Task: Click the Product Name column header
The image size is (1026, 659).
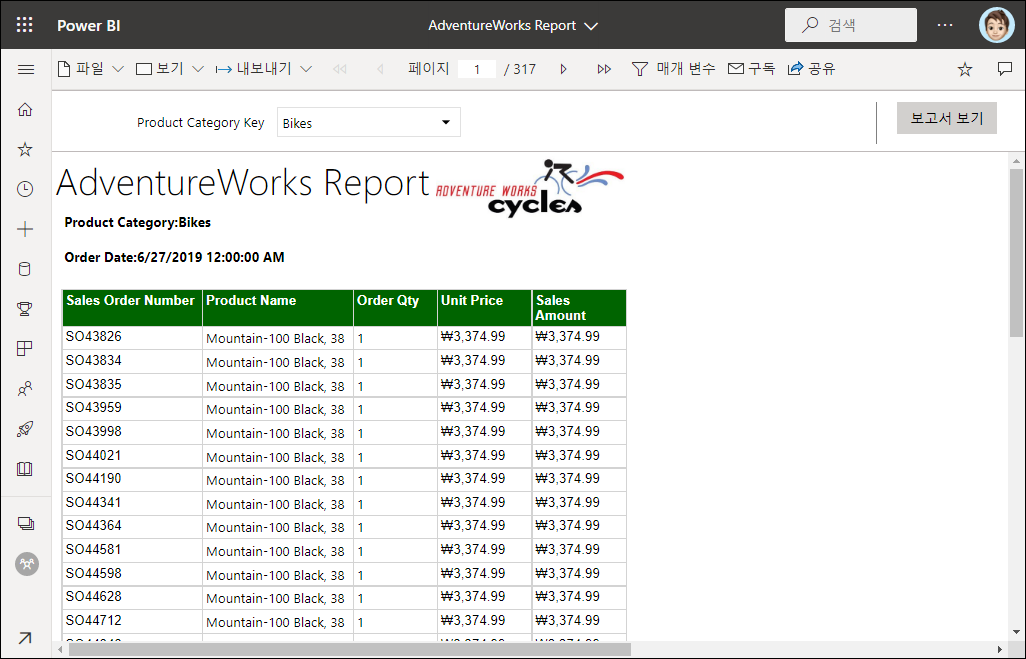Action: 278,308
